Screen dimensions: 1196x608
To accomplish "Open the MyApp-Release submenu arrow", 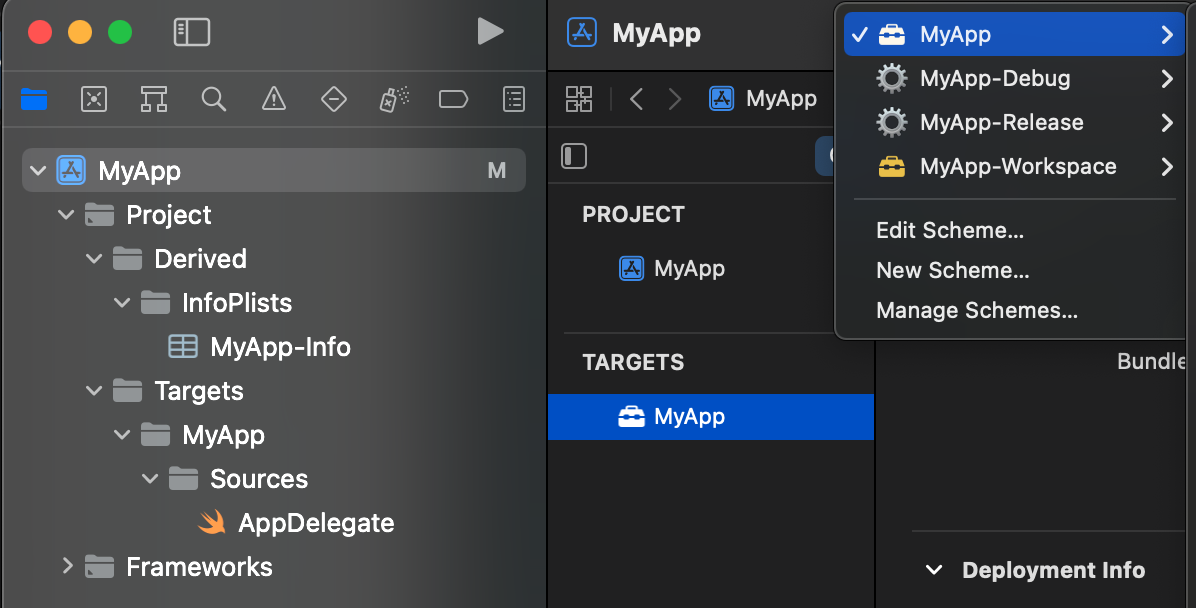I will coord(1167,122).
